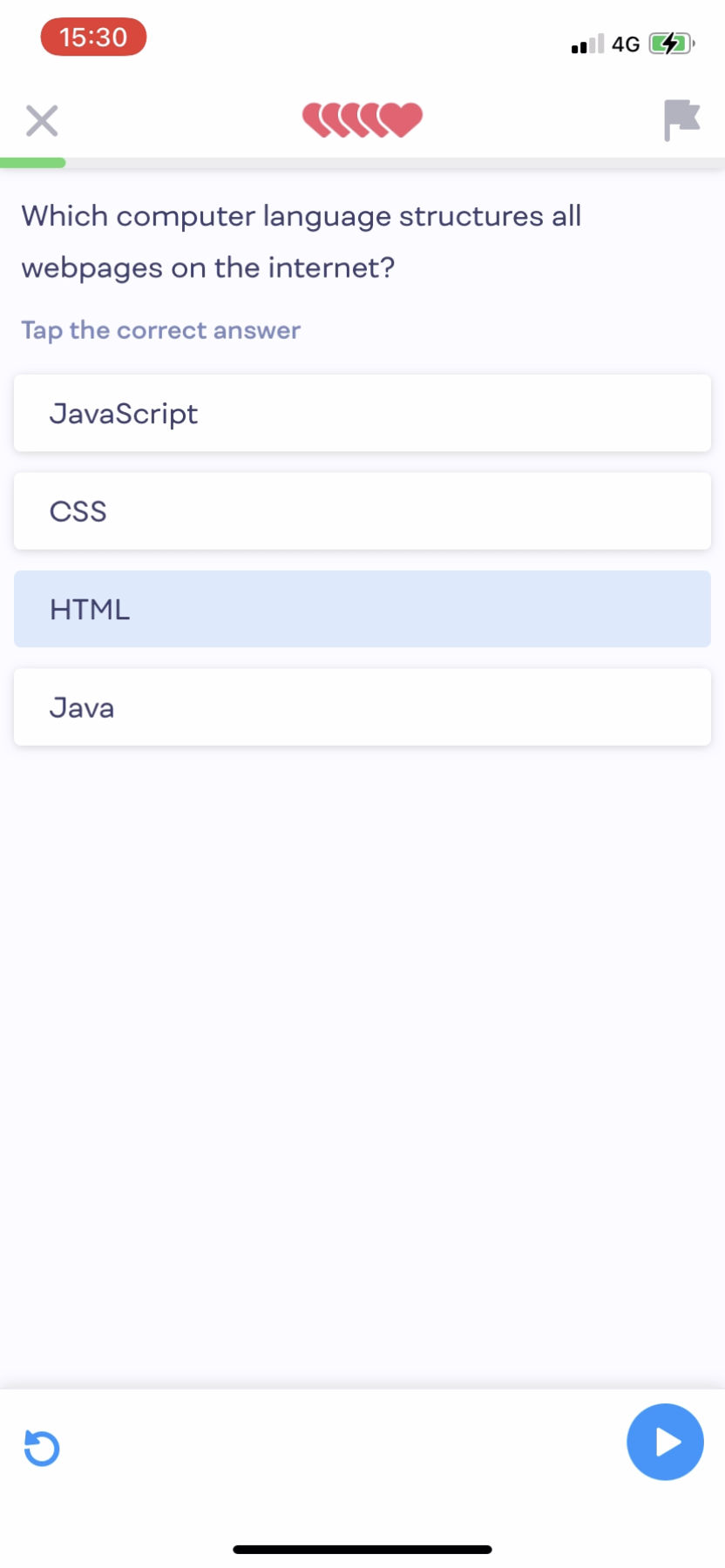Tap the red 15:30 time pill
The image size is (725, 1568).
(x=93, y=37)
